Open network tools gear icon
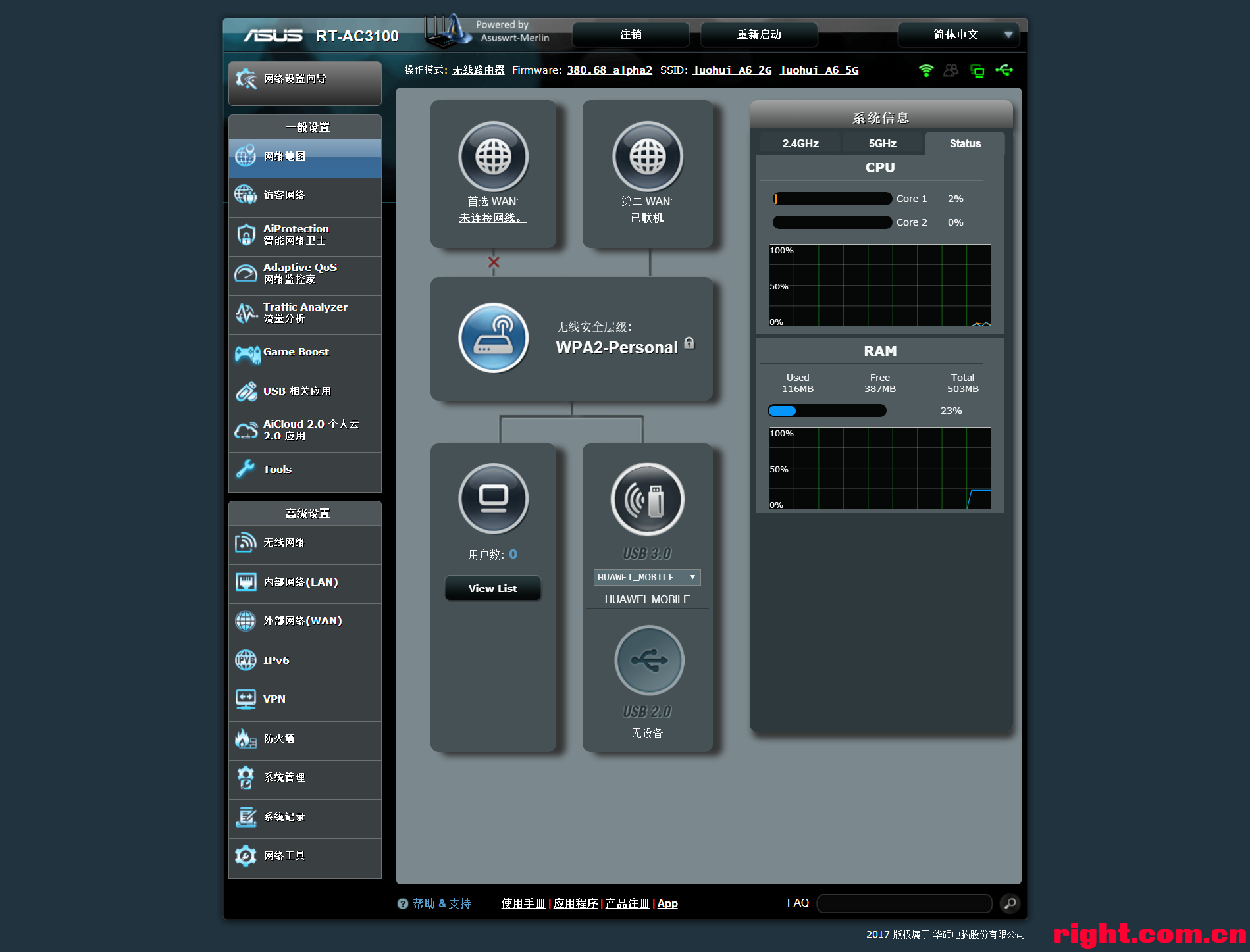1250x952 pixels. tap(246, 855)
